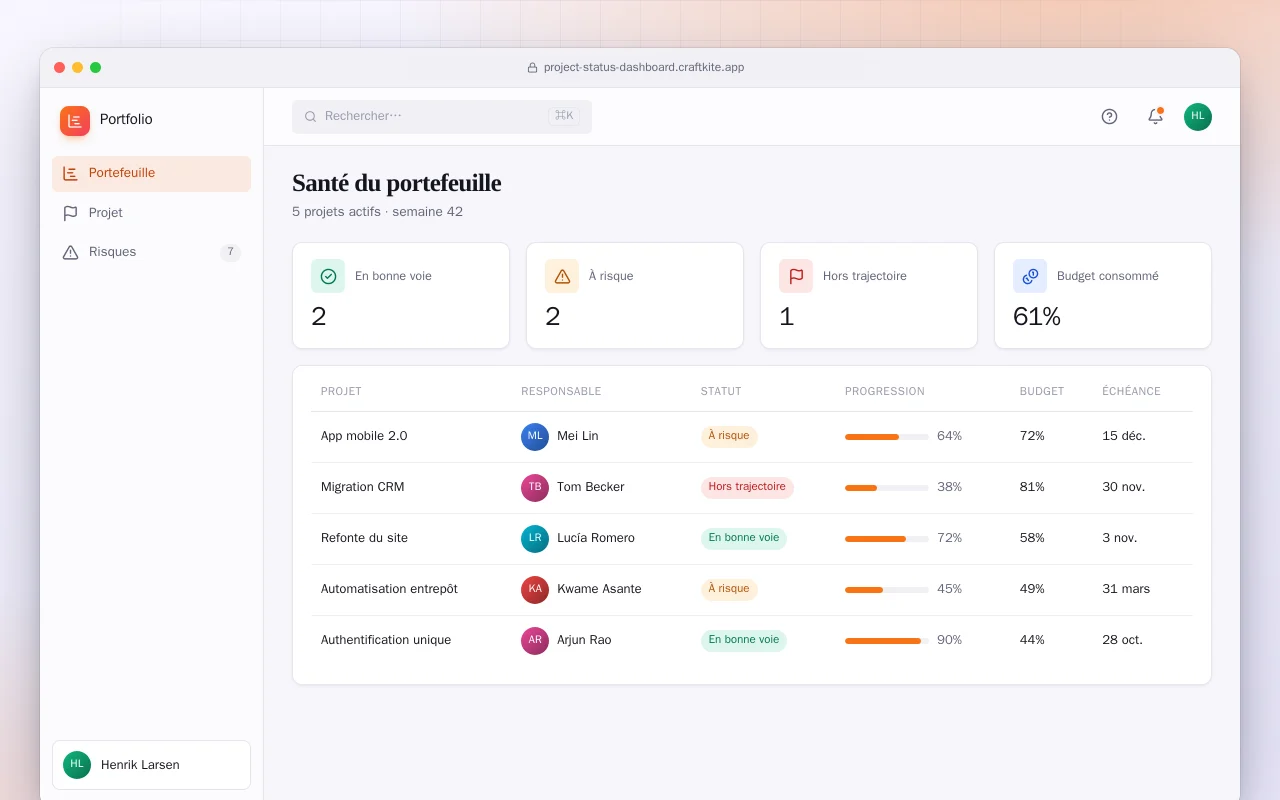Open the help question mark icon
Image resolution: width=1280 pixels, height=800 pixels.
pyautogui.click(x=1109, y=116)
